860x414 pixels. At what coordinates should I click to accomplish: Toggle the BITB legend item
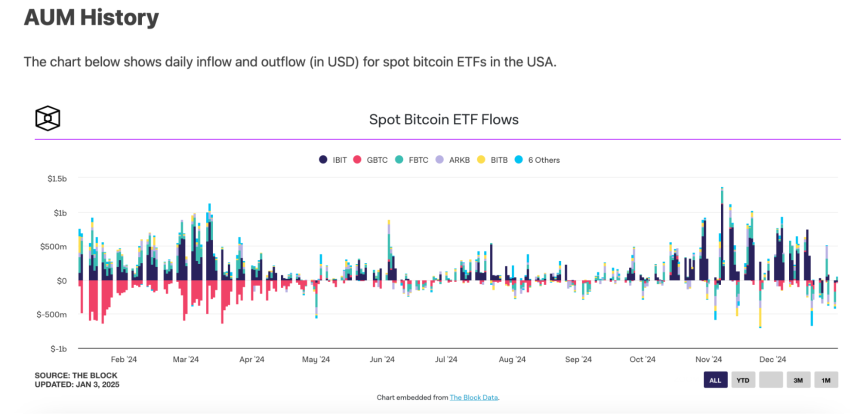(493, 160)
